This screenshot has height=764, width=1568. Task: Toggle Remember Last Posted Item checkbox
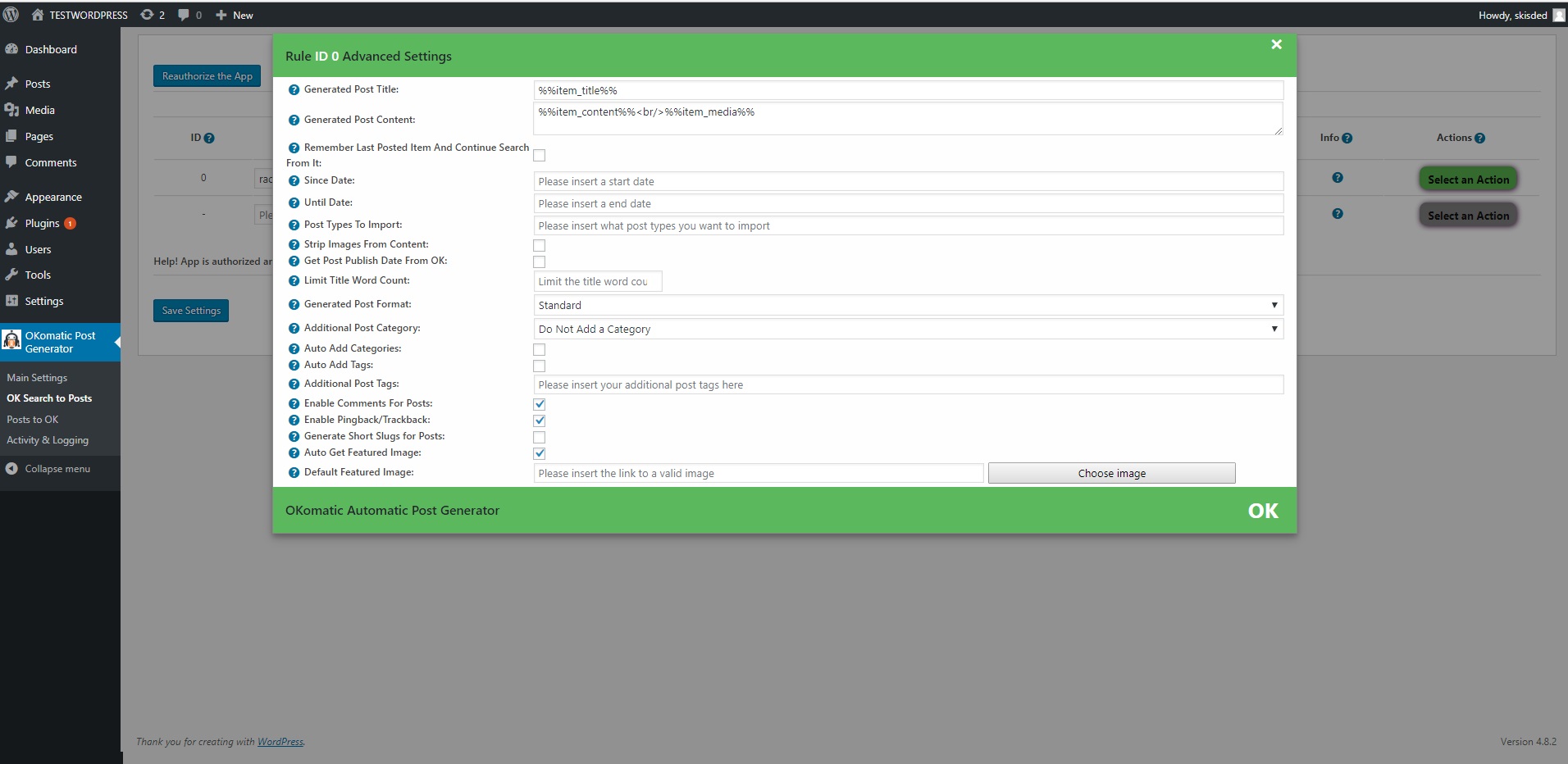(x=539, y=156)
